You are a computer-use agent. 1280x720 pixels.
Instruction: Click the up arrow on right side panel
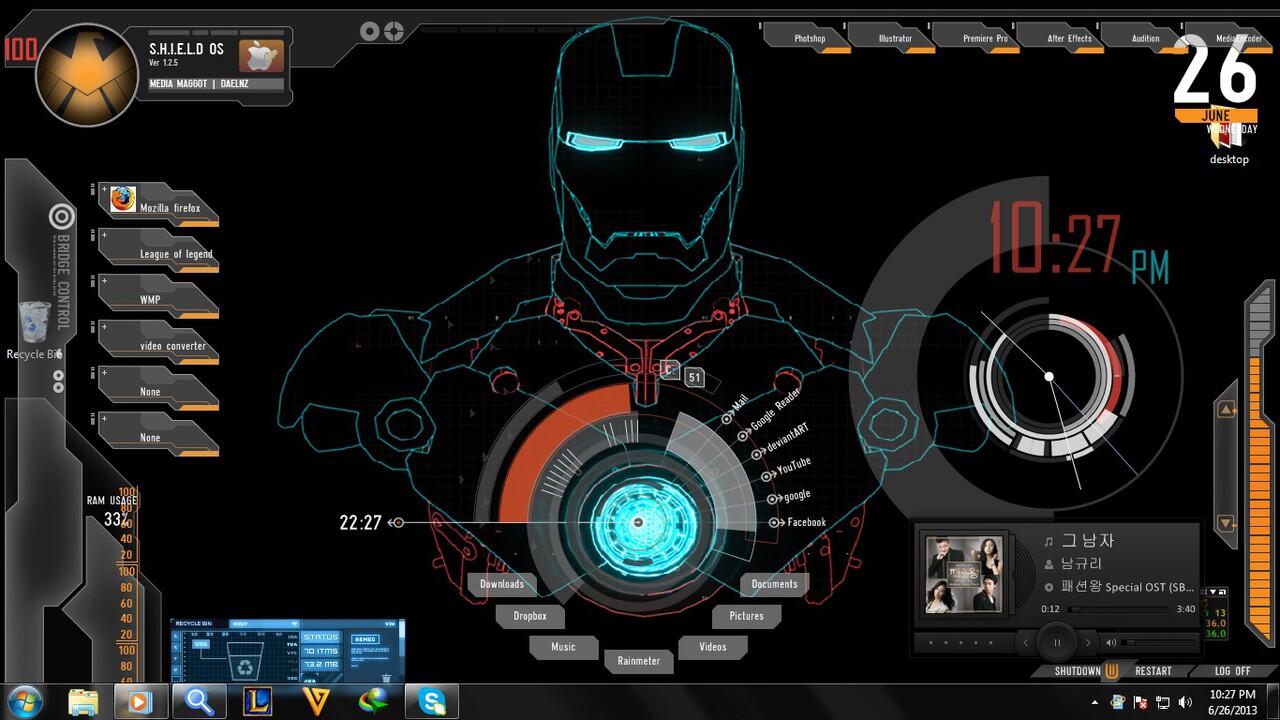tap(1226, 409)
